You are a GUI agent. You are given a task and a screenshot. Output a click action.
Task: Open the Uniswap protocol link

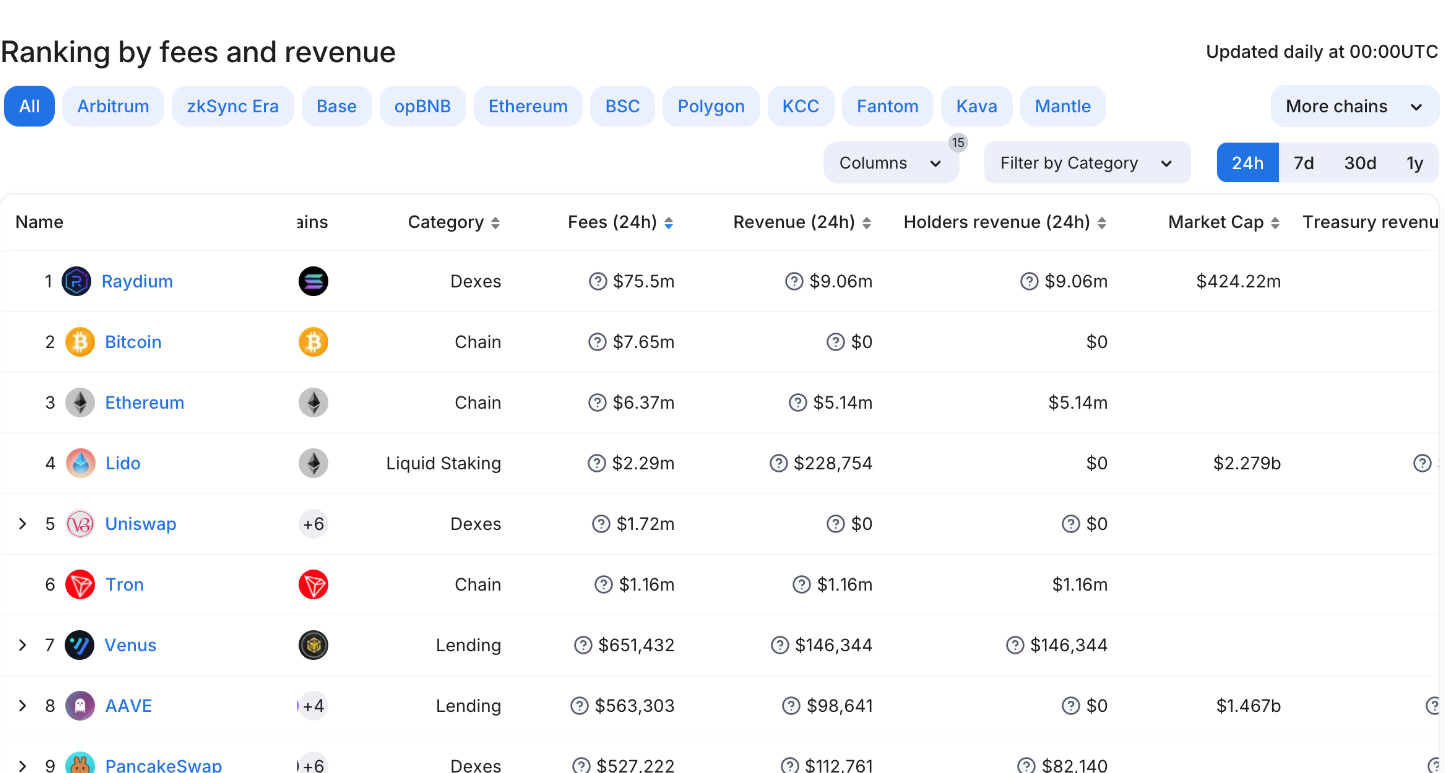(x=140, y=524)
